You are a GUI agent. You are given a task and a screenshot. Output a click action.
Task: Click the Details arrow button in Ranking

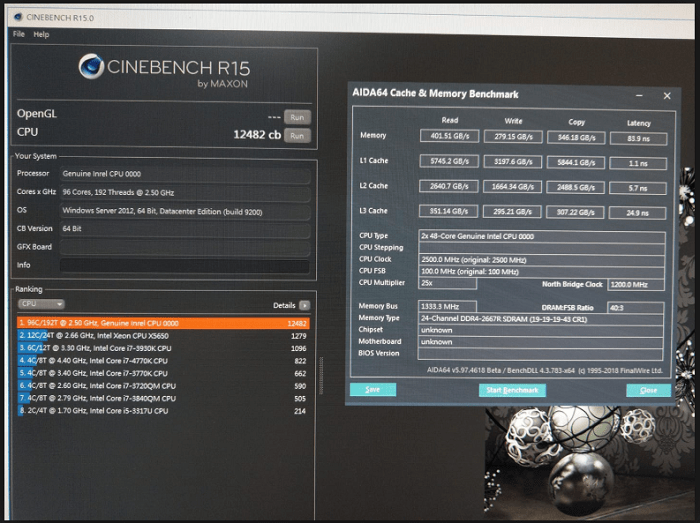(304, 305)
